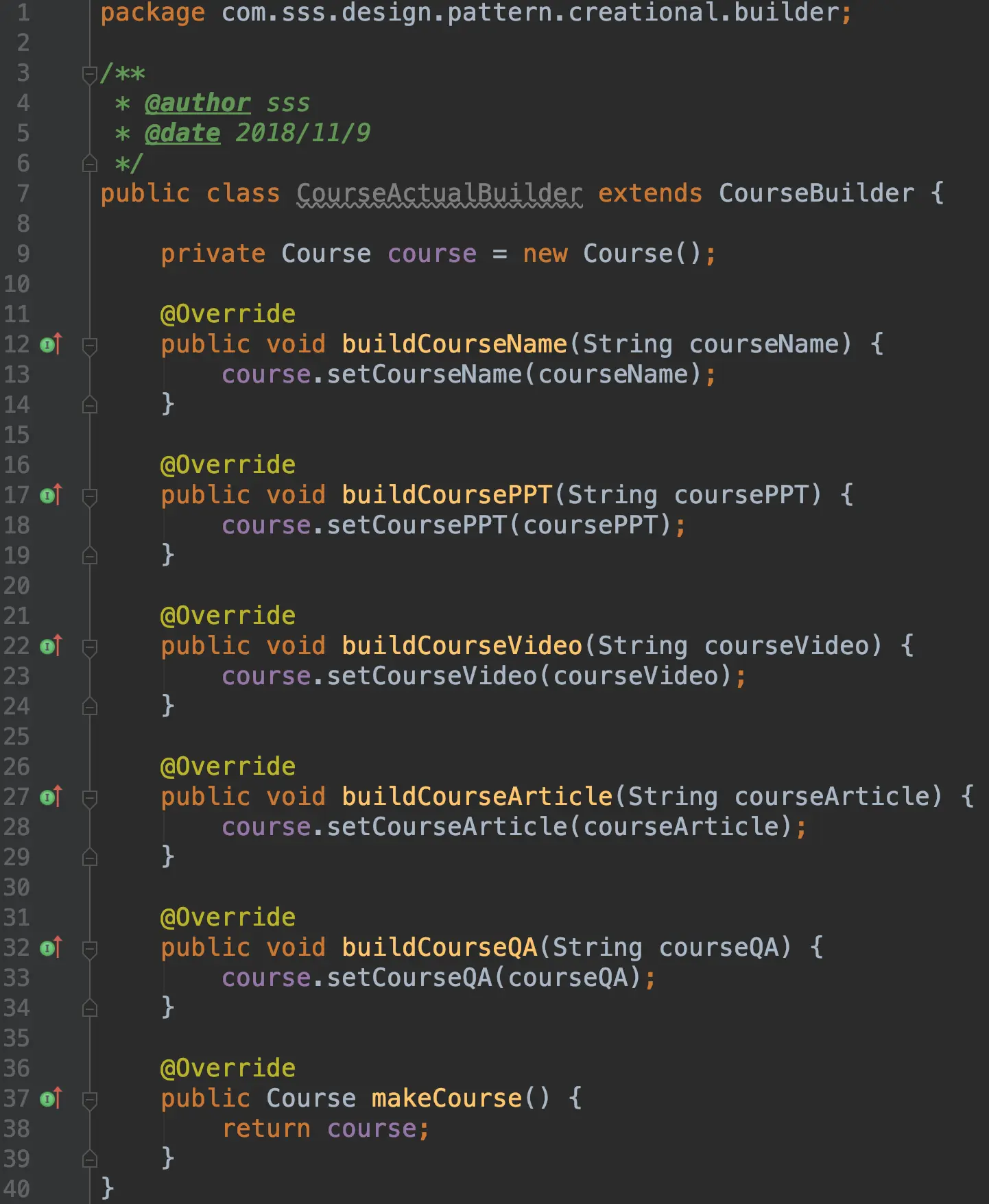Click line number 7 in the gutter
Viewport: 989px width, 1204px height.
23,193
